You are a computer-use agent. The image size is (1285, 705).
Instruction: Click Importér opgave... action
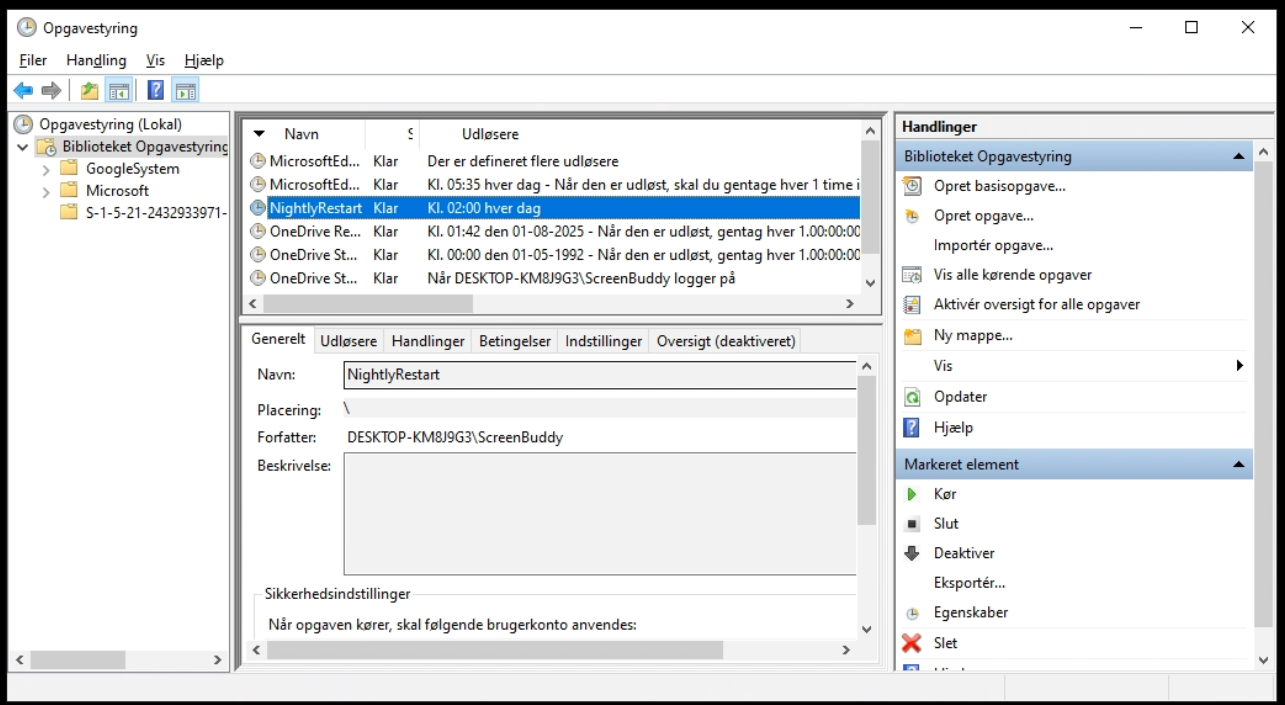[x=993, y=245]
